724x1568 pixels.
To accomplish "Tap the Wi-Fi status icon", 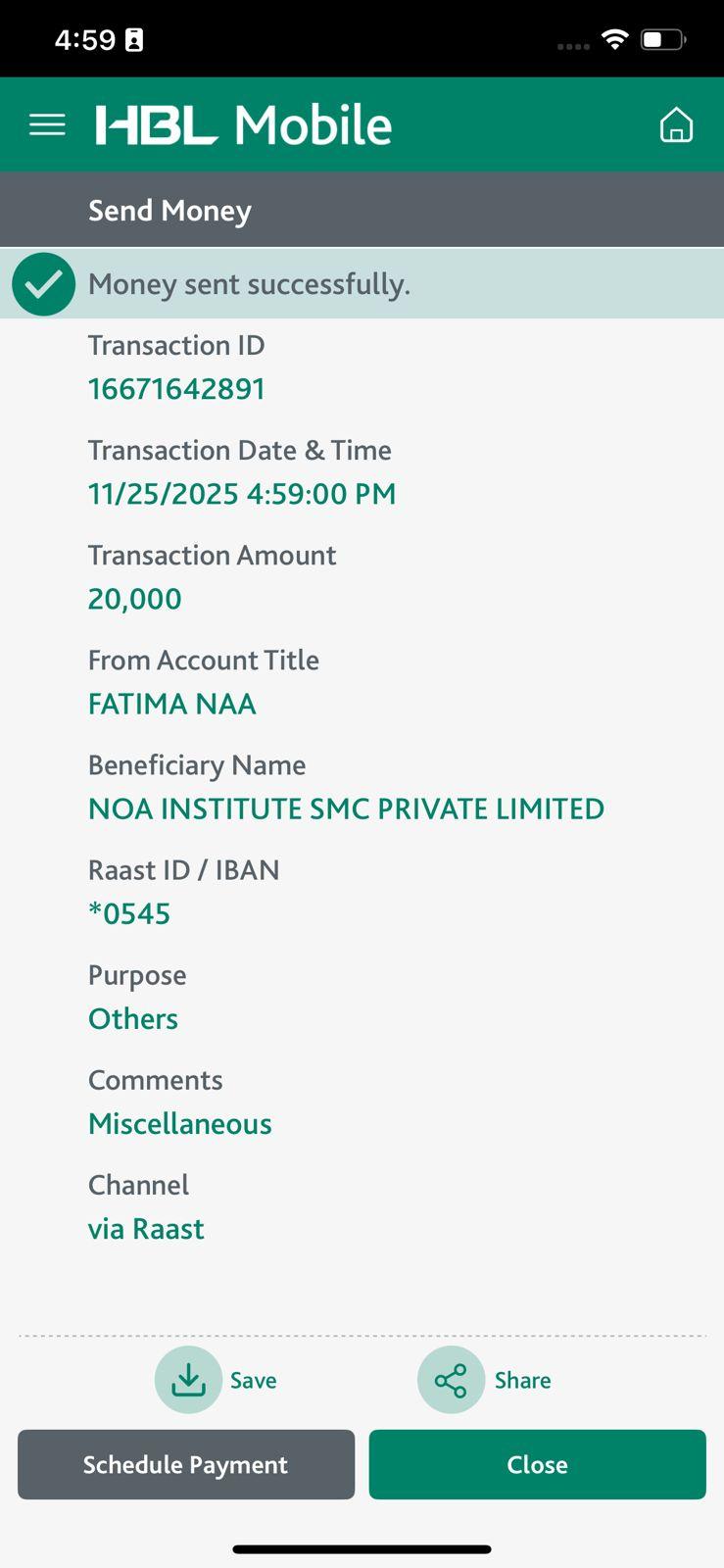I will tap(615, 39).
